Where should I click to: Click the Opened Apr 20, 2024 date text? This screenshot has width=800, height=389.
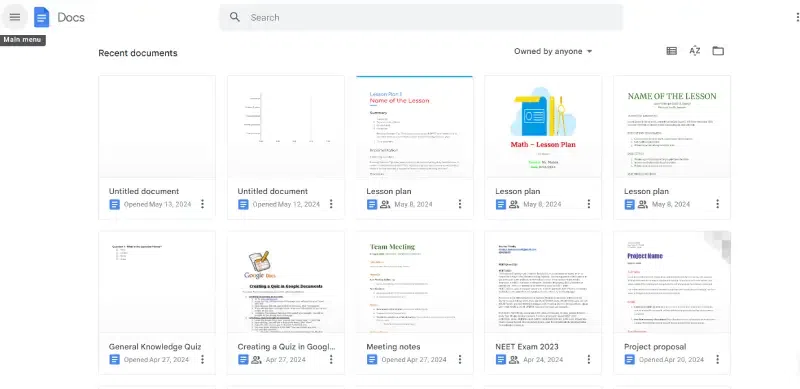pyautogui.click(x=671, y=359)
